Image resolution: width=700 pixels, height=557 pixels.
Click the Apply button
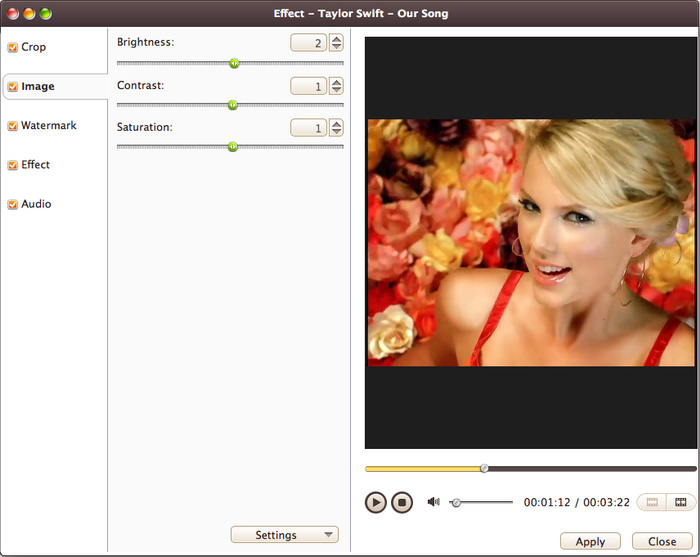coord(590,541)
